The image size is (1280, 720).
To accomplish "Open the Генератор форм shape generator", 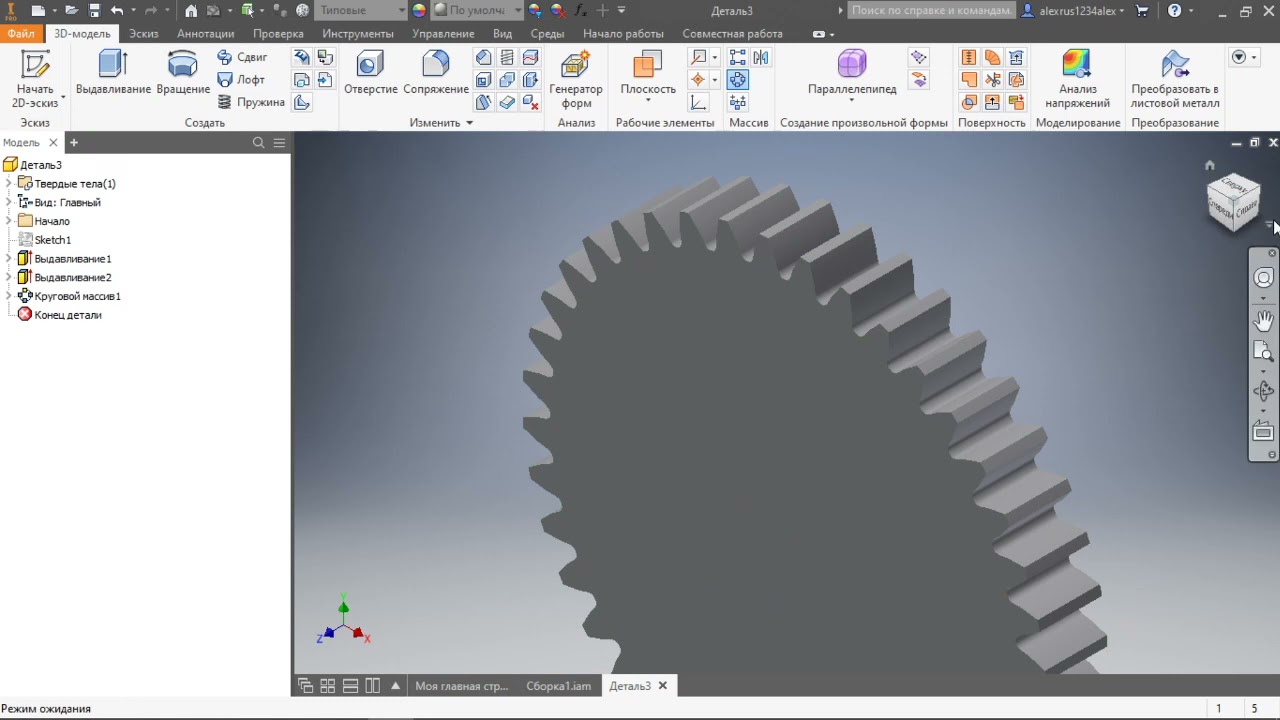I will (x=576, y=79).
